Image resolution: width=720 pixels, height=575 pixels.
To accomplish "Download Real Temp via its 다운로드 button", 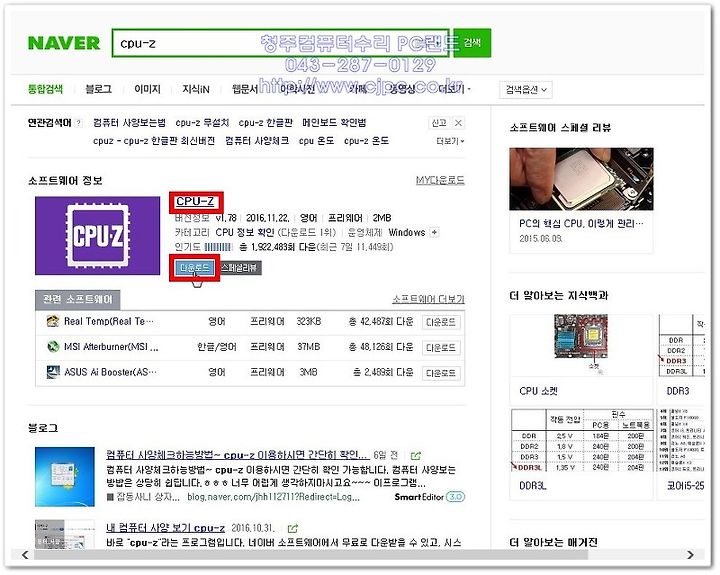I will point(441,322).
